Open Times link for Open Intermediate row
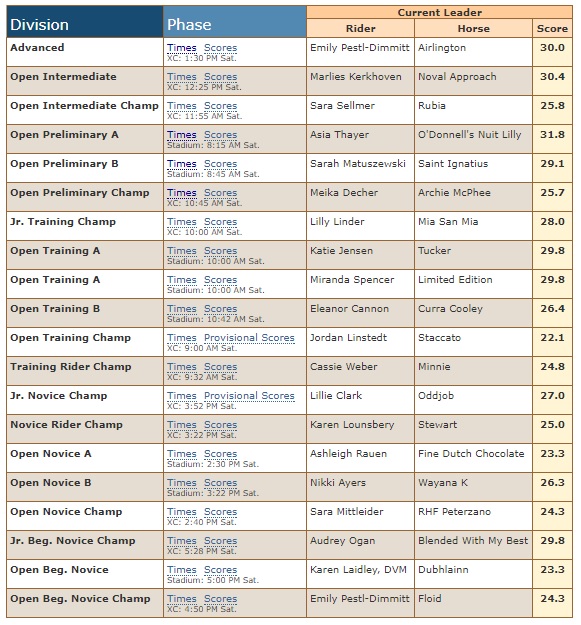 click(182, 77)
